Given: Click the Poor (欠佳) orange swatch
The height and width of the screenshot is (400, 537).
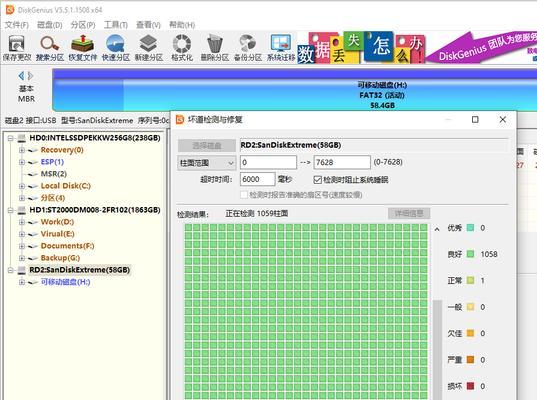Looking at the screenshot, I should (x=471, y=333).
